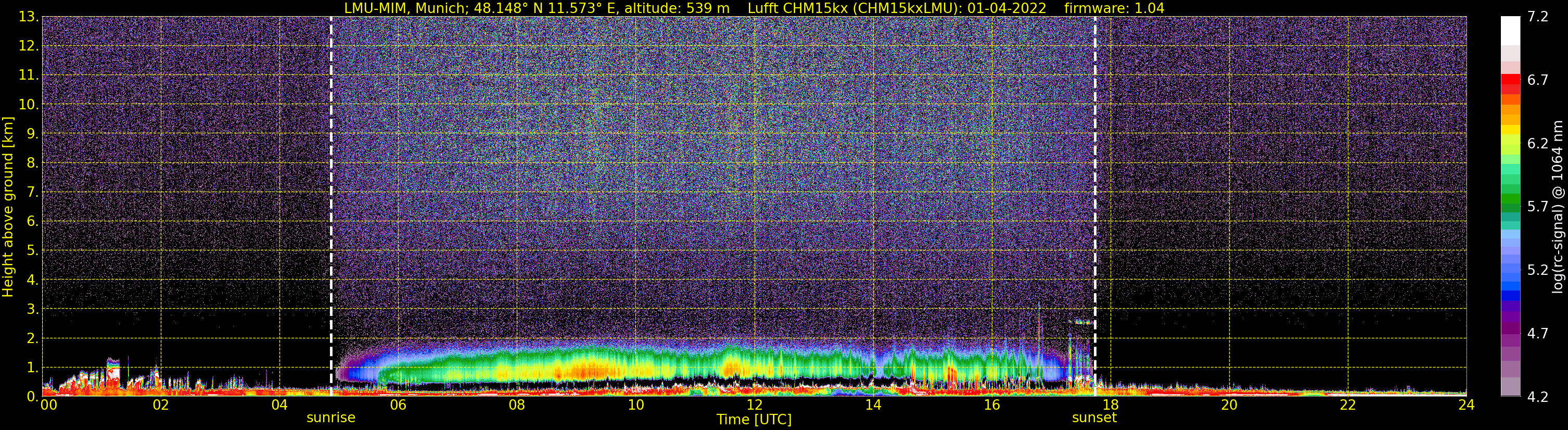Click the '6.7' colorbar value
1568x430 pixels.
[1538, 80]
